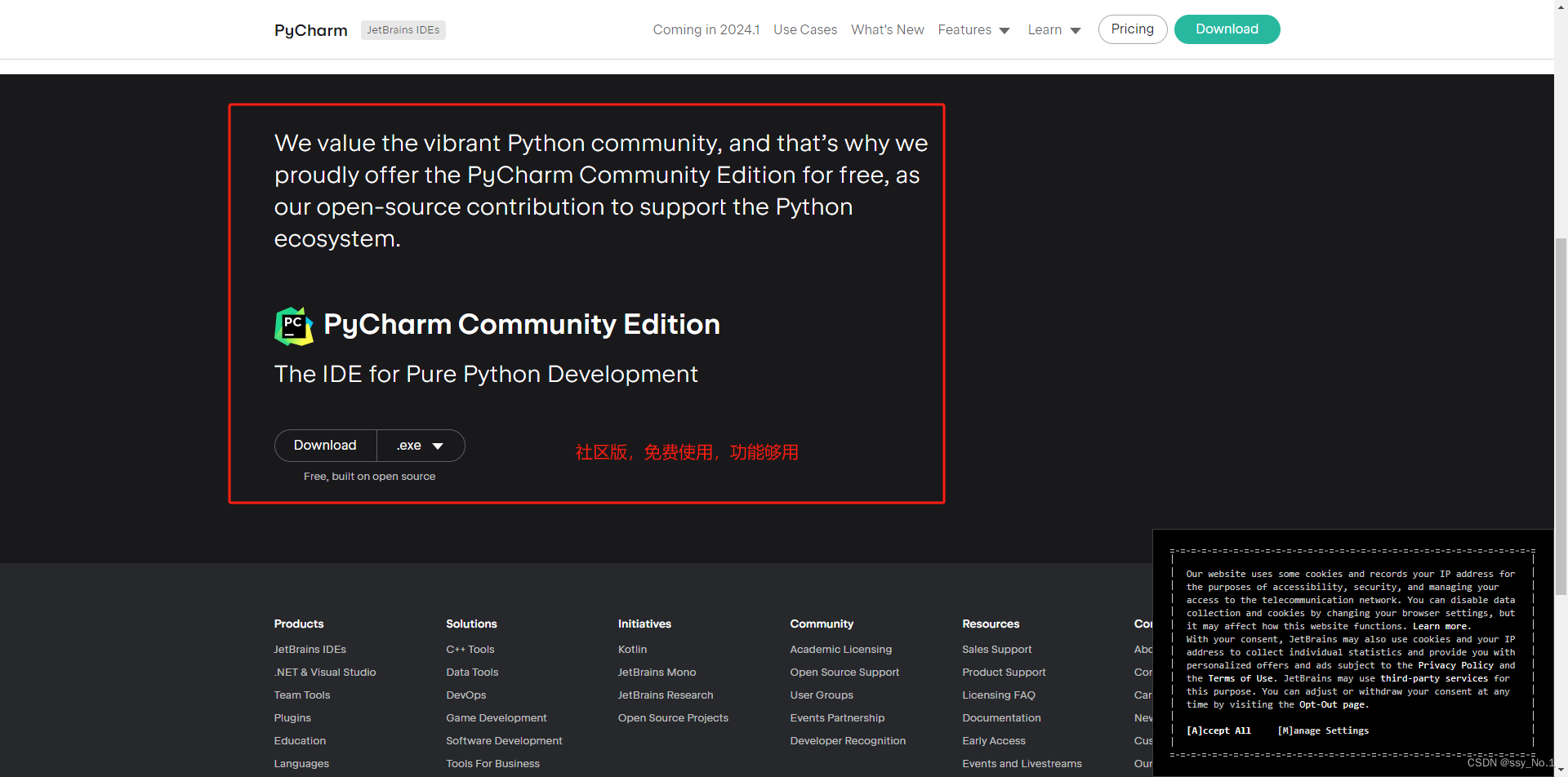Click the JetBrains IDEs tag in header
1568x777 pixels.
tap(403, 30)
